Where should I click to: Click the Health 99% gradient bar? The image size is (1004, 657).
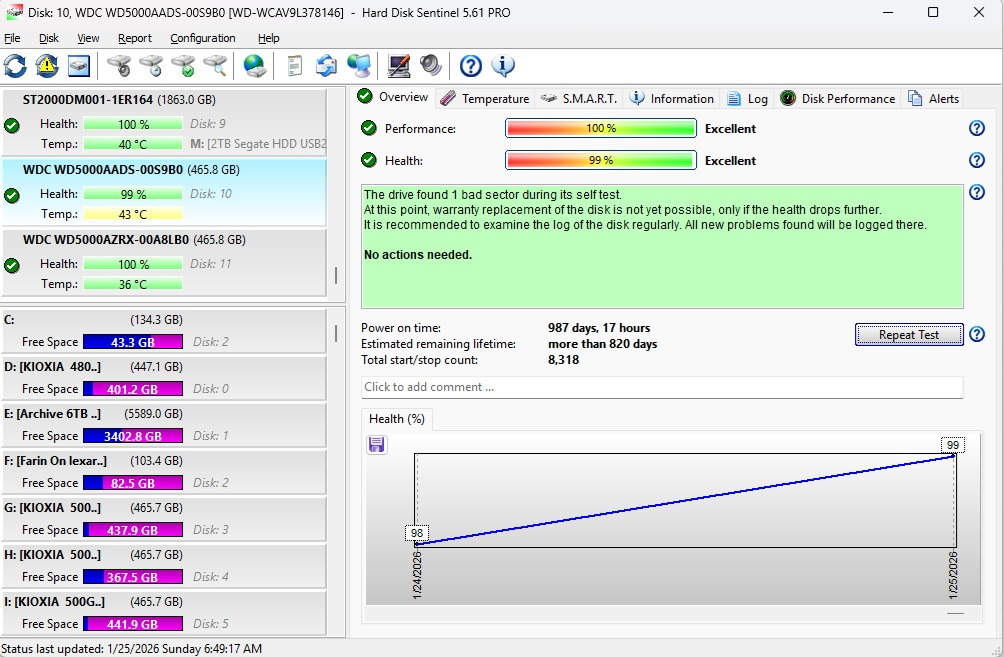point(600,161)
